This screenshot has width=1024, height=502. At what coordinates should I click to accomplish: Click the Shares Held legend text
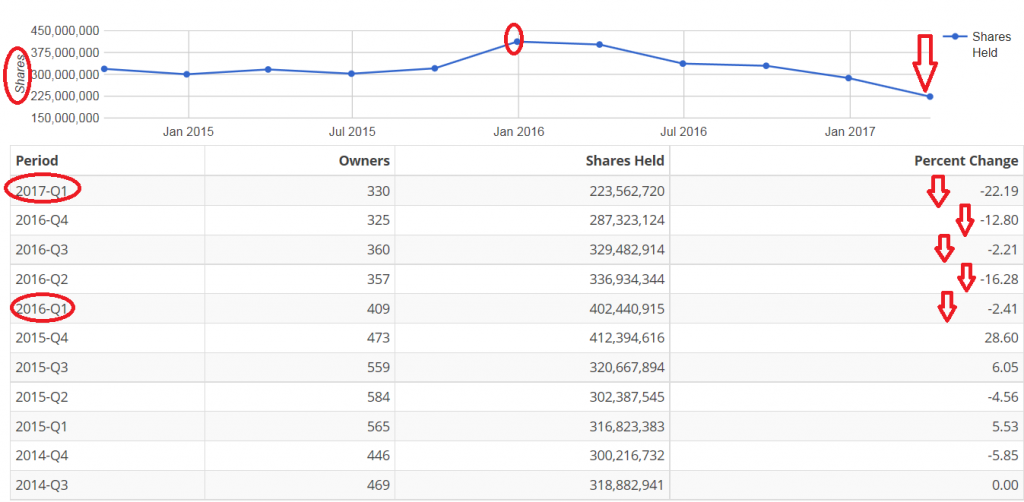coord(990,44)
